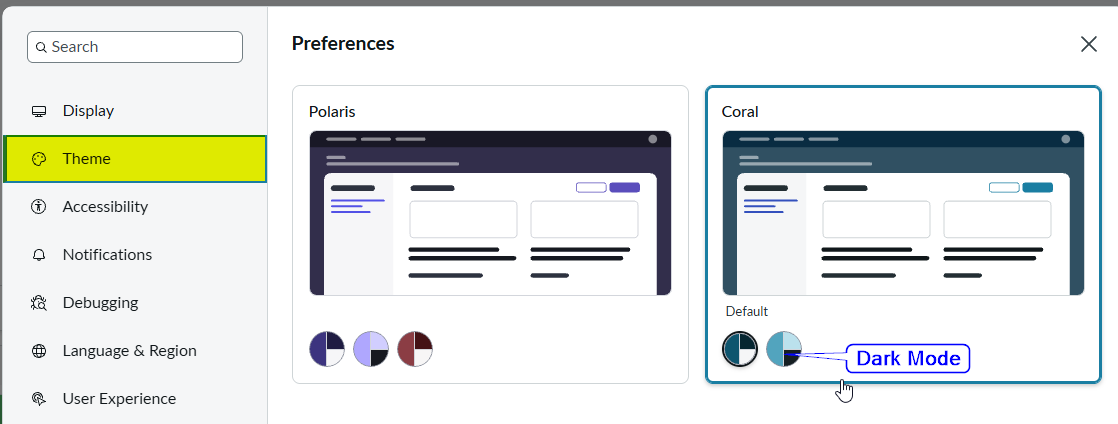
Task: Click the Polaris theme preview image
Action: pyautogui.click(x=490, y=213)
